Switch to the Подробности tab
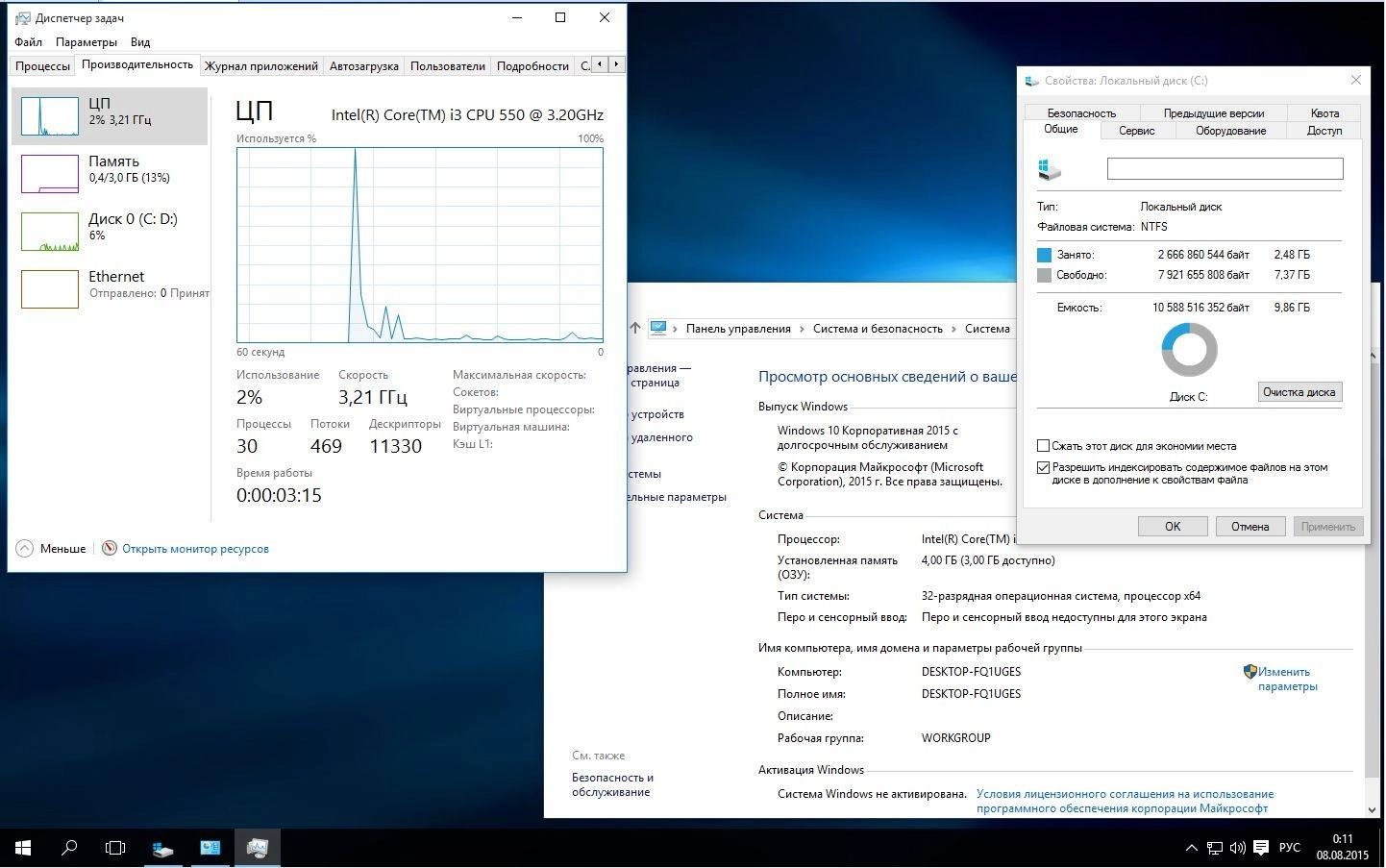This screenshot has height=868, width=1386. coord(532,66)
